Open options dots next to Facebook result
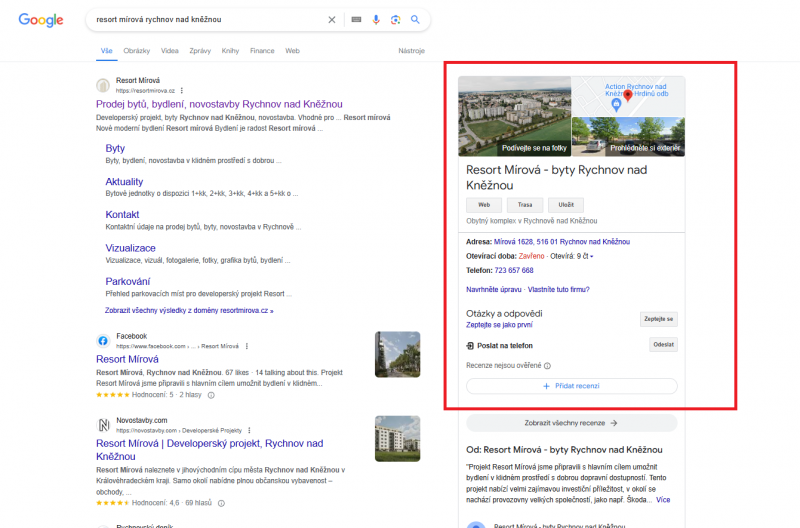 click(247, 346)
